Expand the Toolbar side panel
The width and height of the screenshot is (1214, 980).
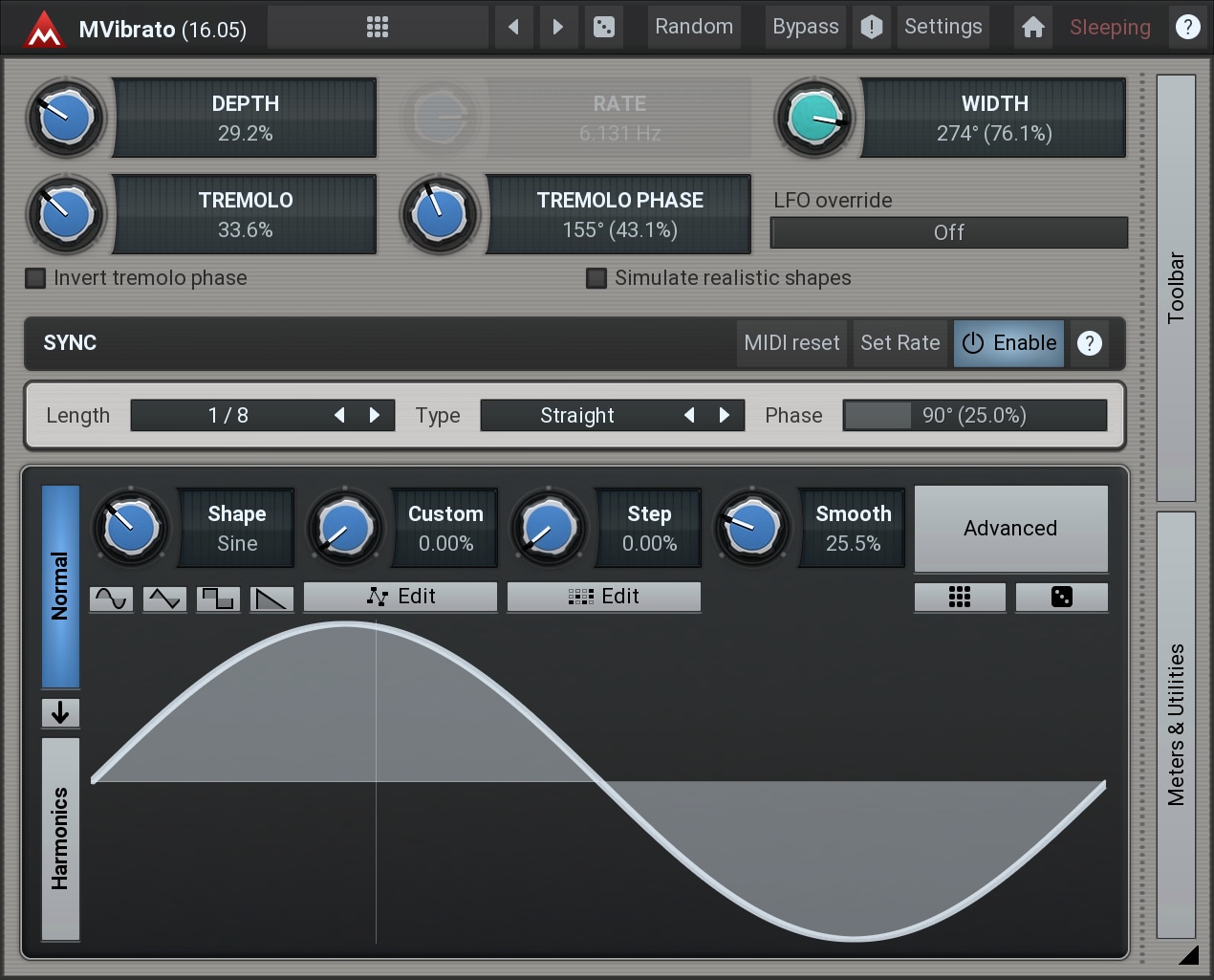point(1176,288)
